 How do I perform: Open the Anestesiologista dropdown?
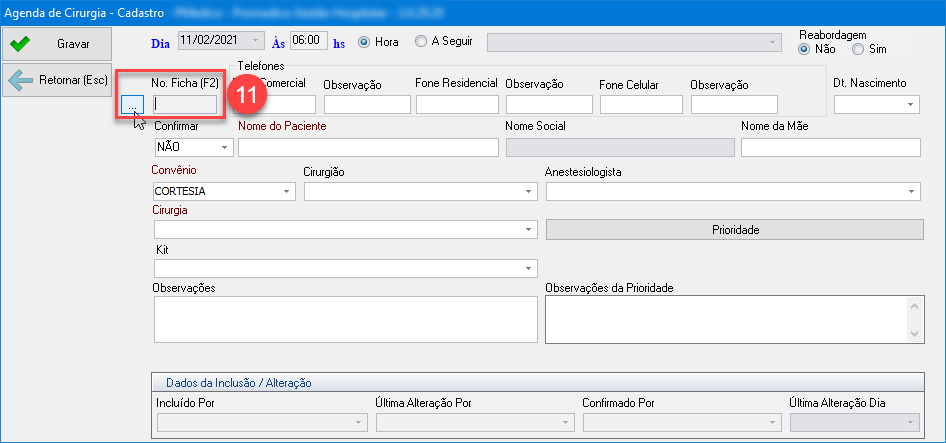pyautogui.click(x=912, y=191)
